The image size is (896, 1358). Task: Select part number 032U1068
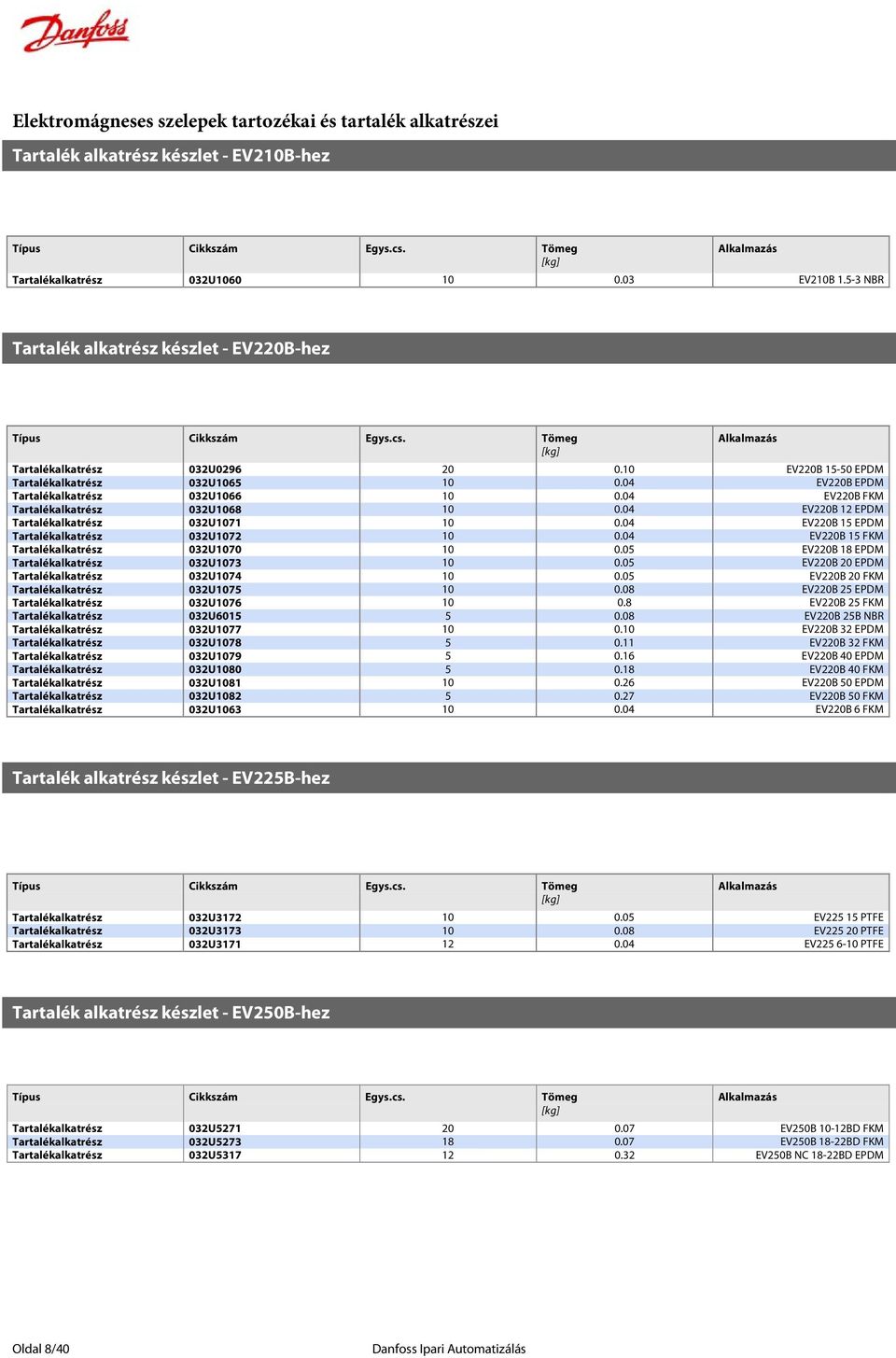pyautogui.click(x=215, y=510)
